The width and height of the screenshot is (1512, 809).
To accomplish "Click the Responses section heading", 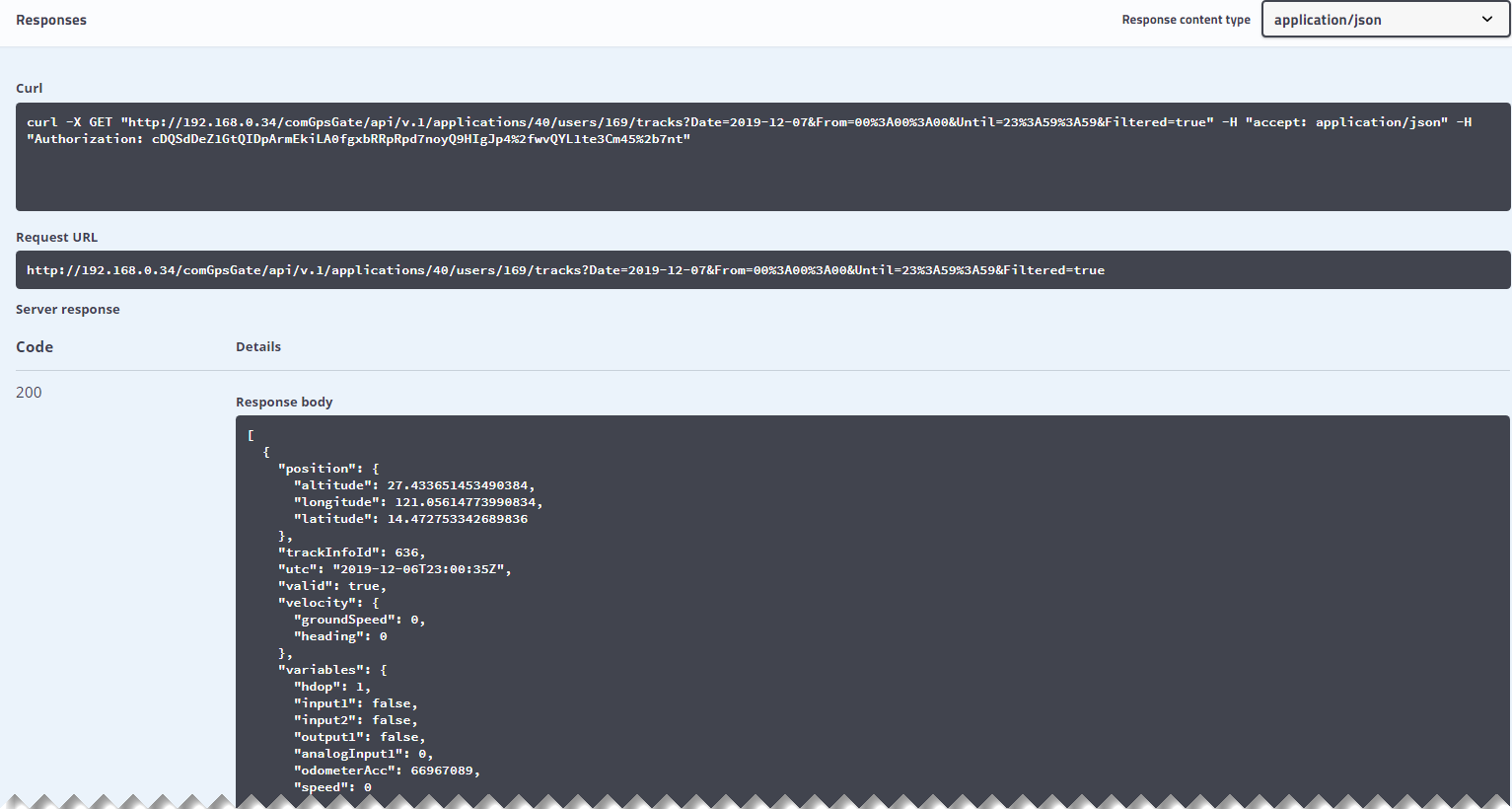I will [x=51, y=20].
